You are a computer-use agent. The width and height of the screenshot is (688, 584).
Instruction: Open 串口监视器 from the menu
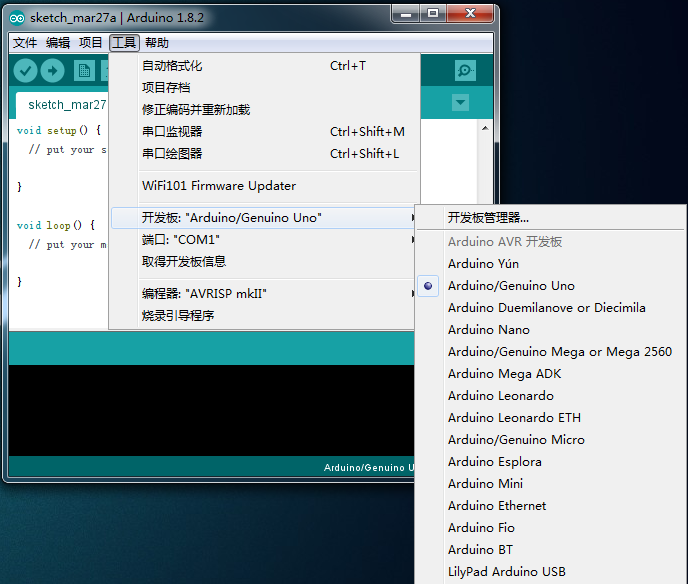click(x=263, y=132)
